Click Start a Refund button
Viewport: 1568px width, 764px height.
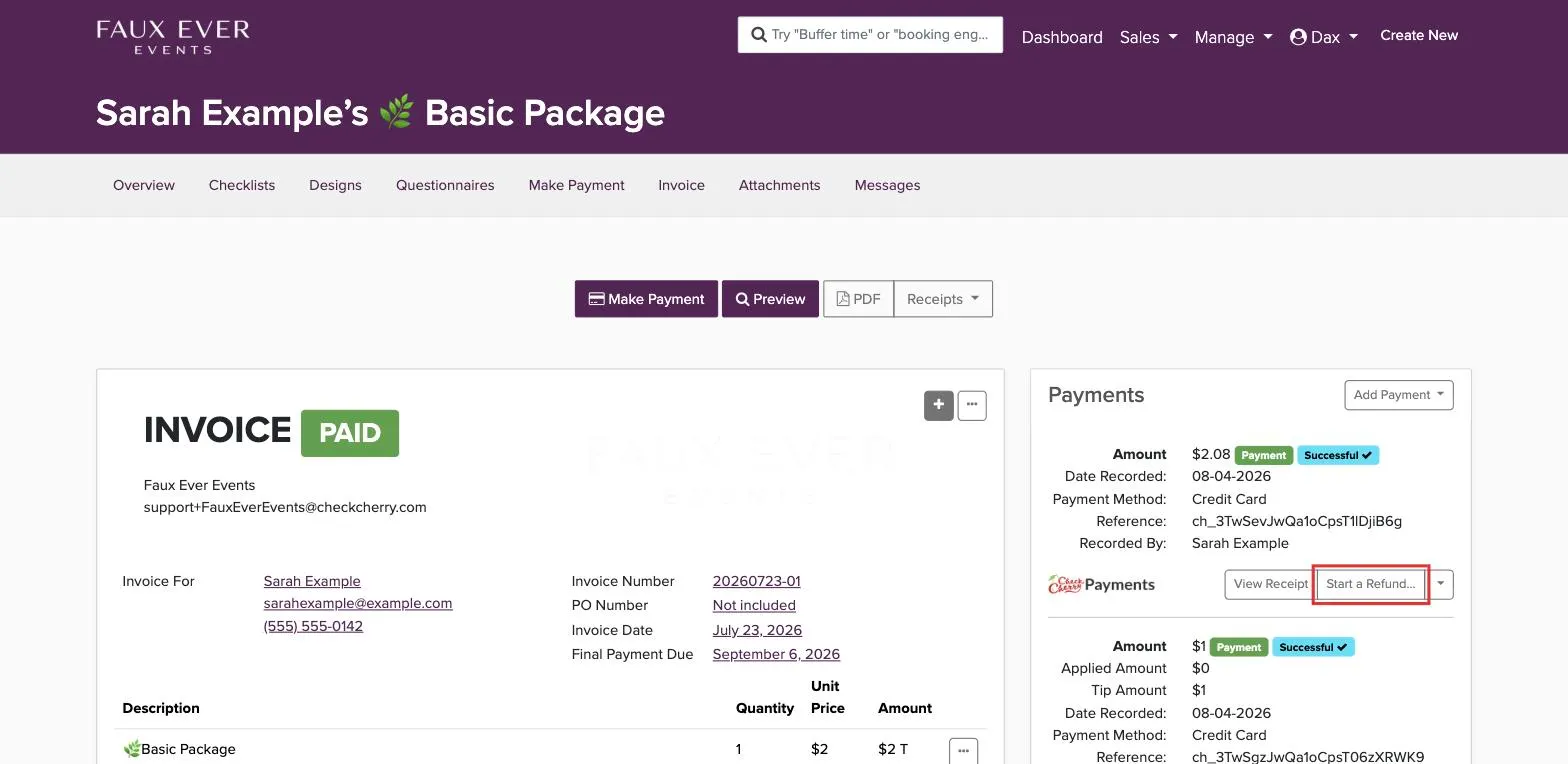click(1371, 584)
